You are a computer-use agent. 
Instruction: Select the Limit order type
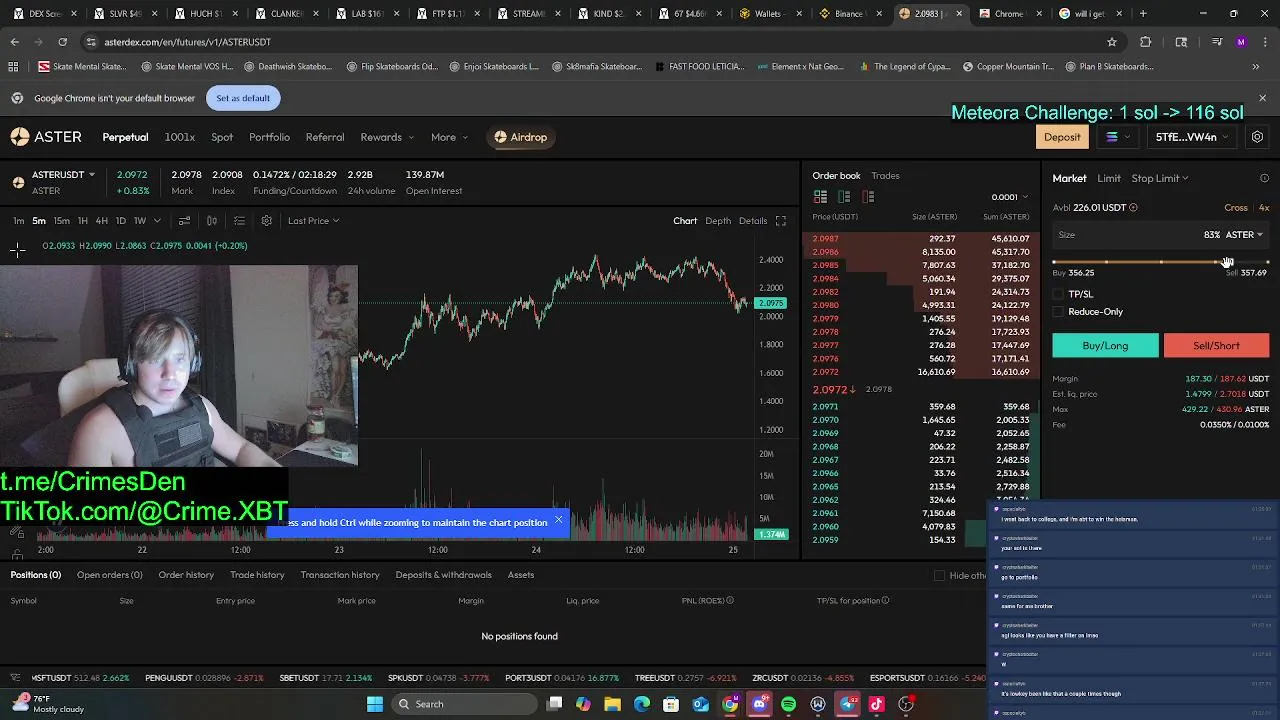[1109, 178]
